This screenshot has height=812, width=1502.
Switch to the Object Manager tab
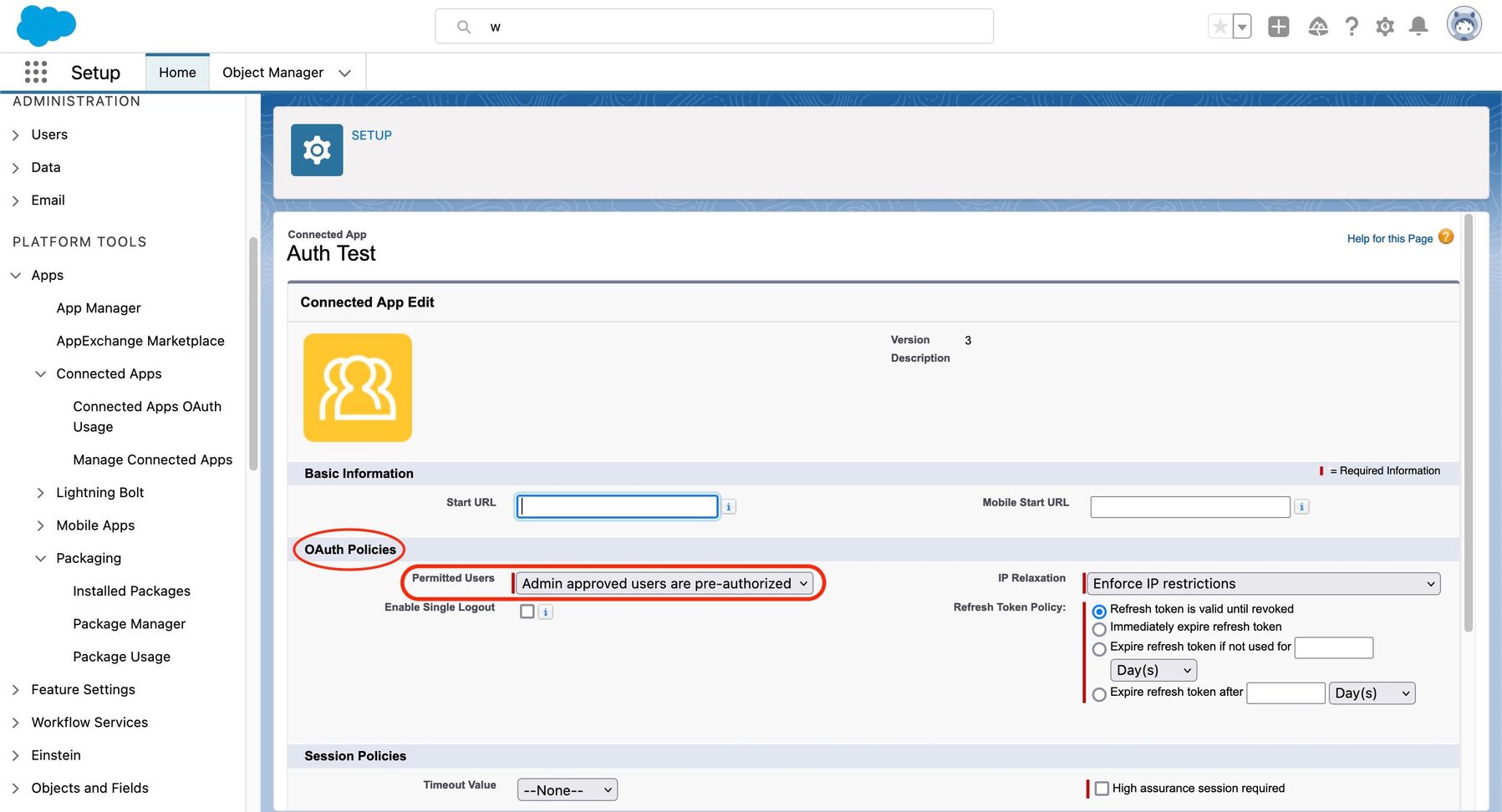[272, 73]
